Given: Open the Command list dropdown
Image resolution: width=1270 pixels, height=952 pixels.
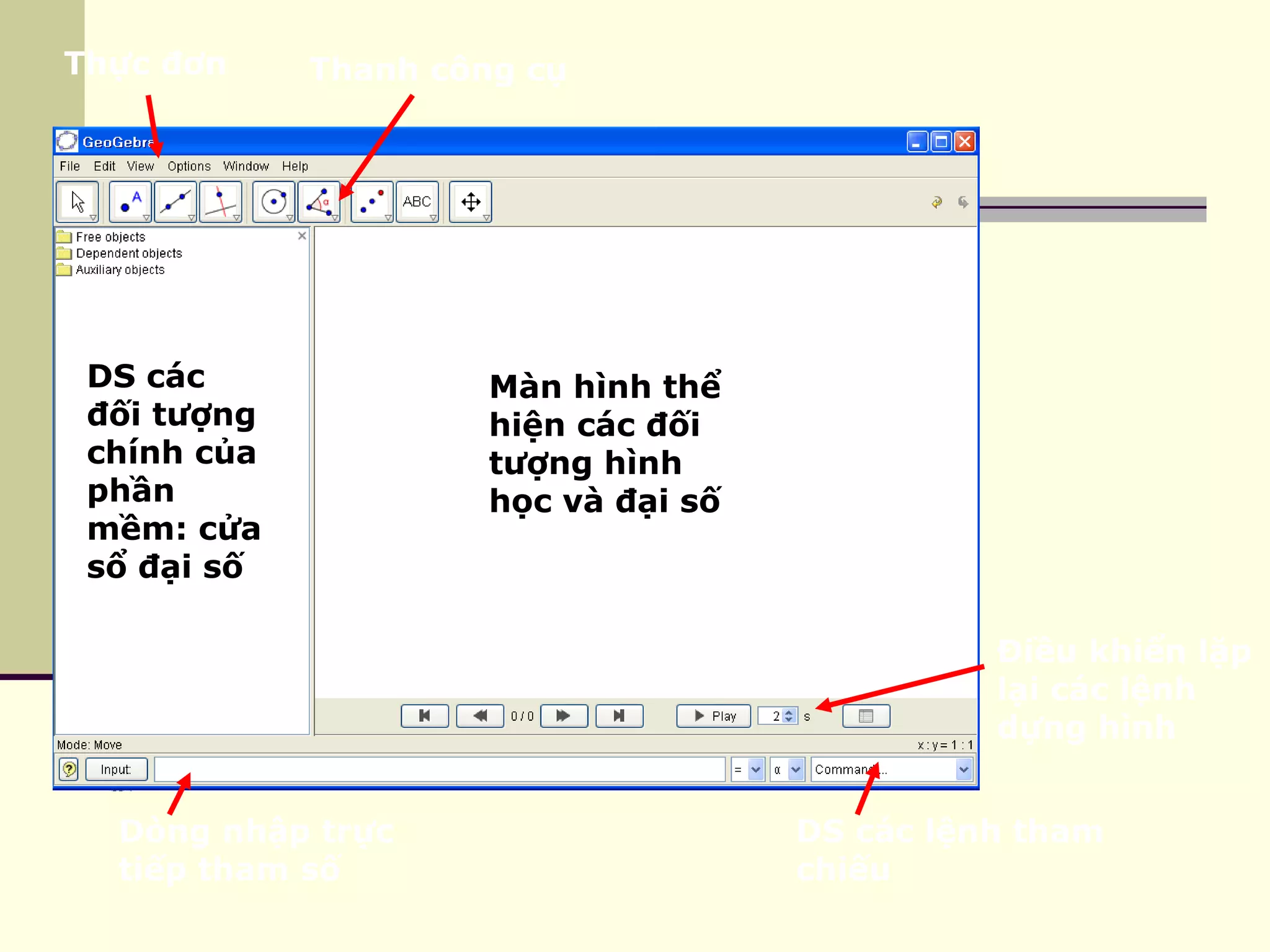Looking at the screenshot, I should (963, 769).
